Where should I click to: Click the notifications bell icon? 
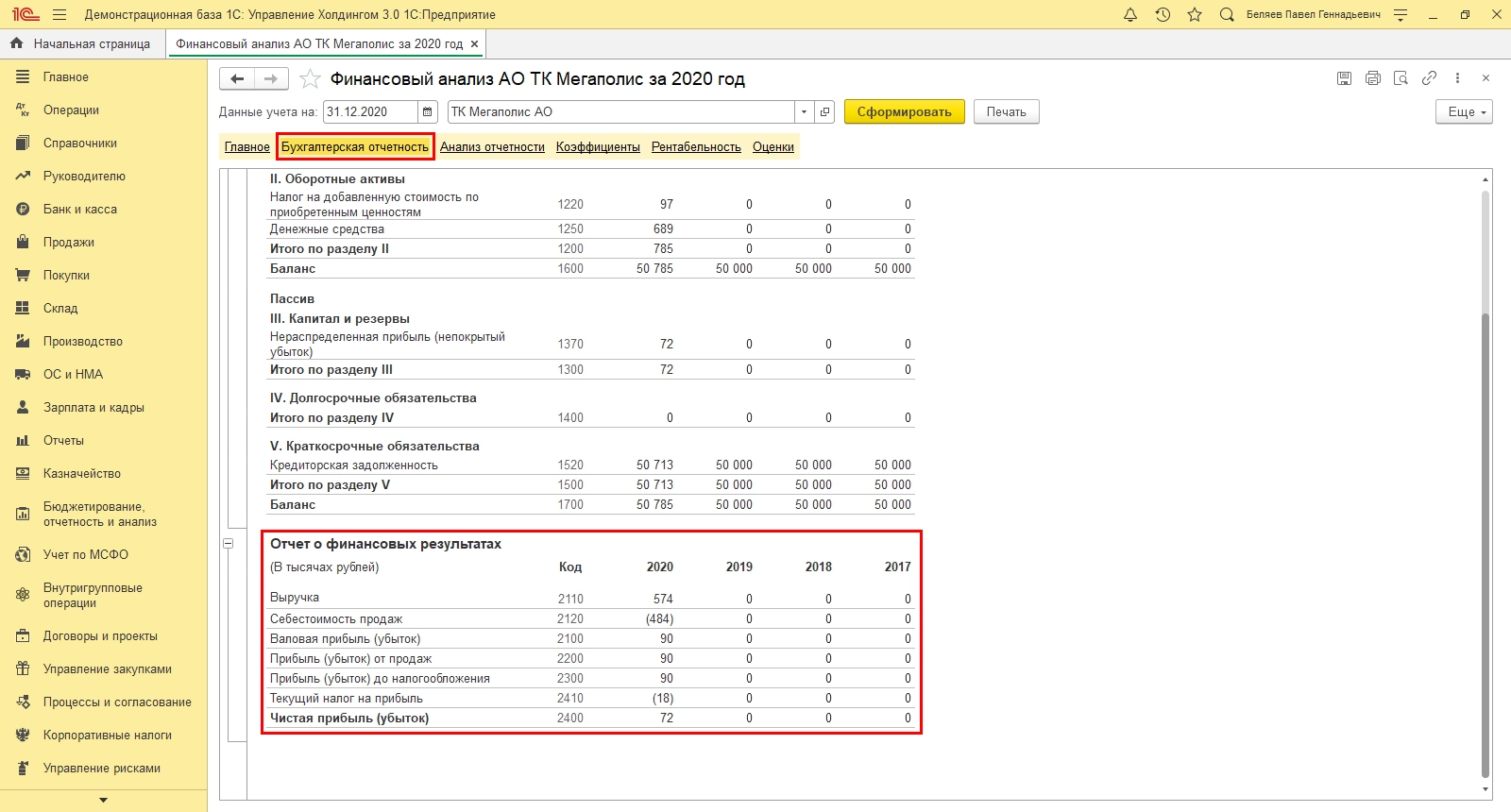1130,15
